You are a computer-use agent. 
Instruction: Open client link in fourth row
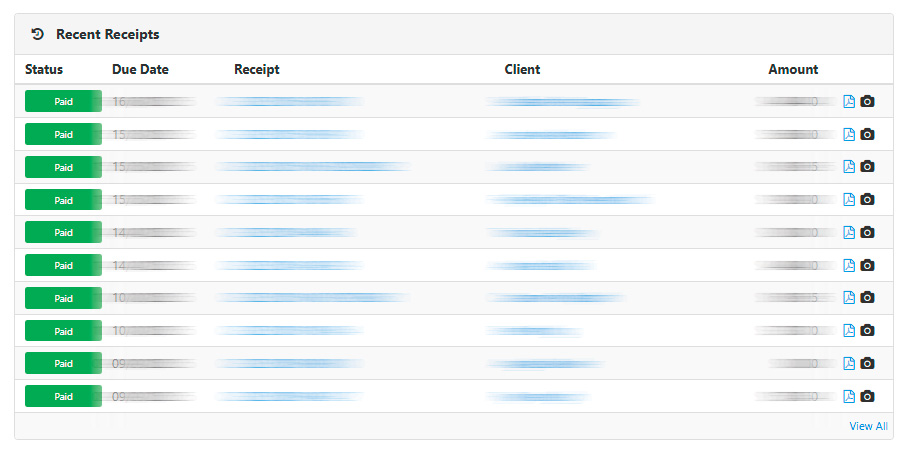tap(569, 199)
